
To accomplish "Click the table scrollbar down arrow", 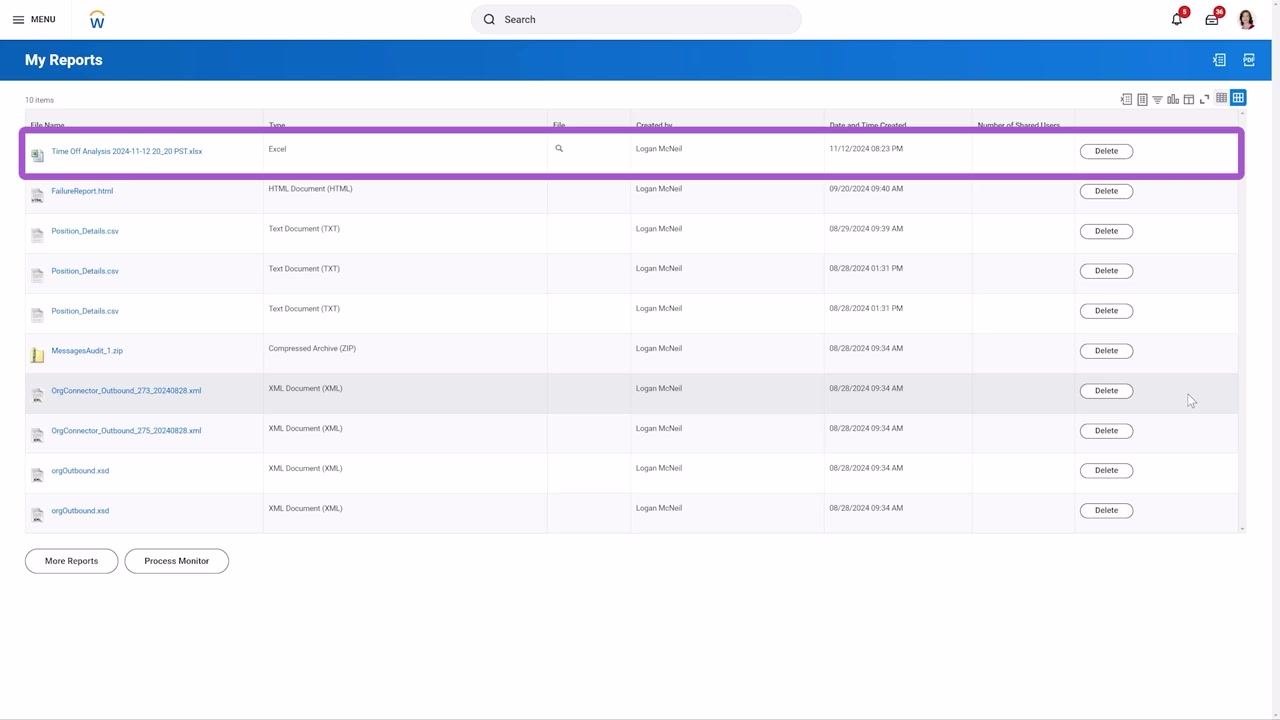I will point(1242,529).
